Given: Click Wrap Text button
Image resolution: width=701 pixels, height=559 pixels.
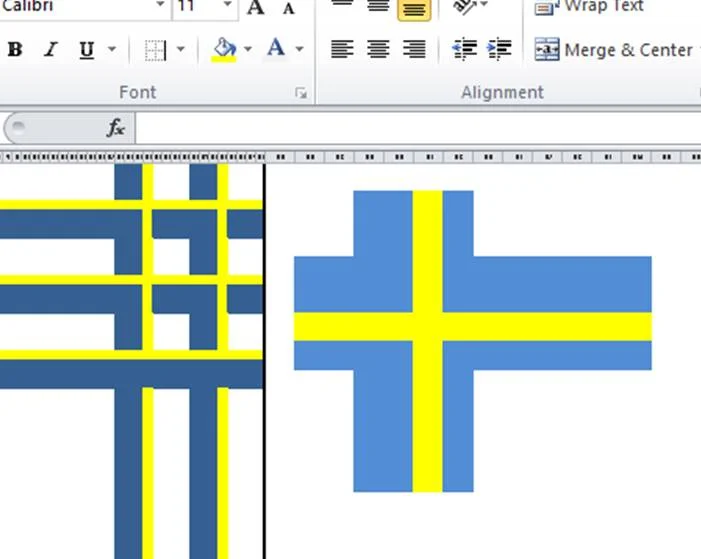Looking at the screenshot, I should 589,7.
